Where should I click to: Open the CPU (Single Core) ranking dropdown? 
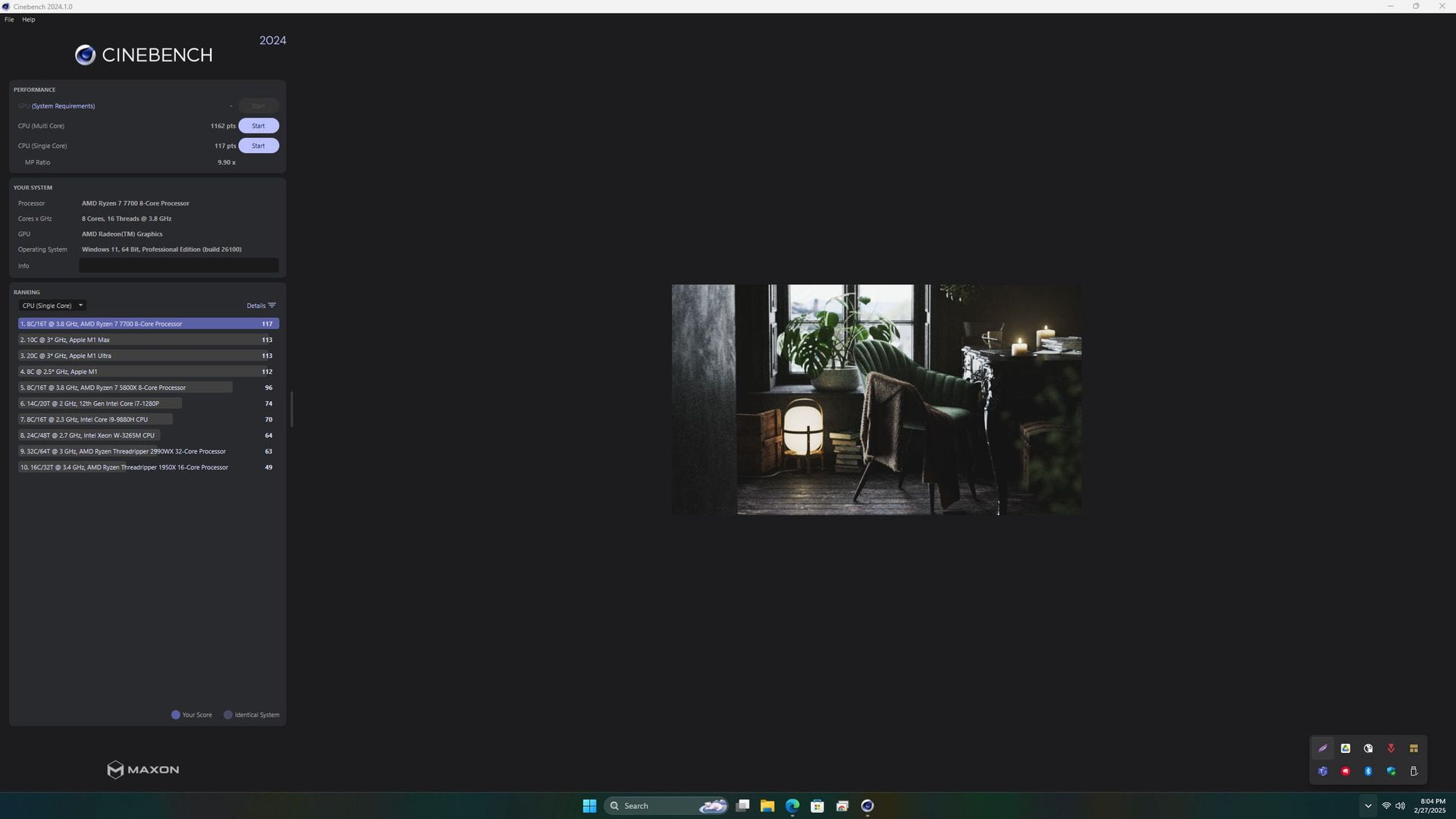[52, 306]
